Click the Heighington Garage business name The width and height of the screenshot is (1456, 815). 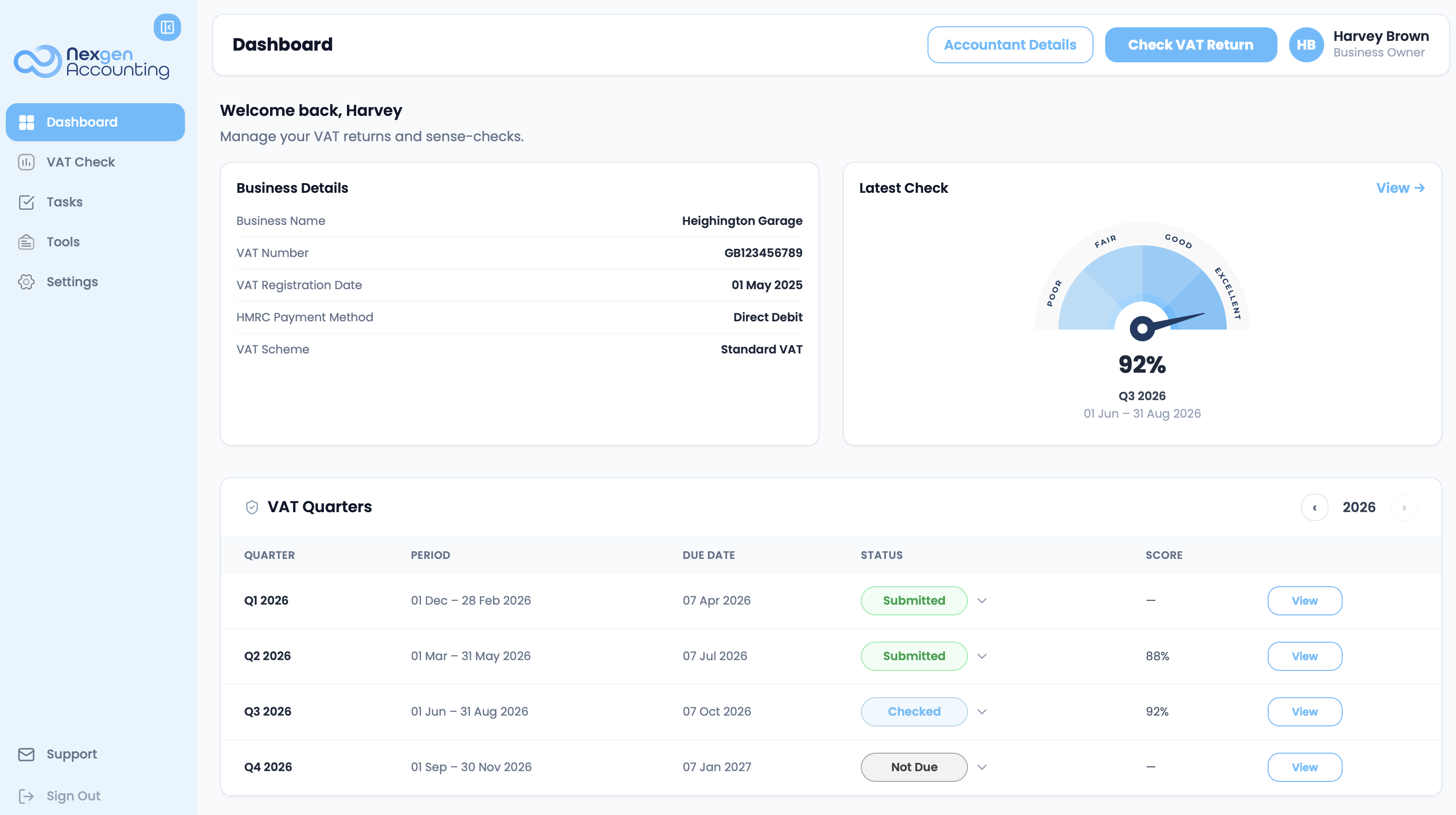click(742, 221)
